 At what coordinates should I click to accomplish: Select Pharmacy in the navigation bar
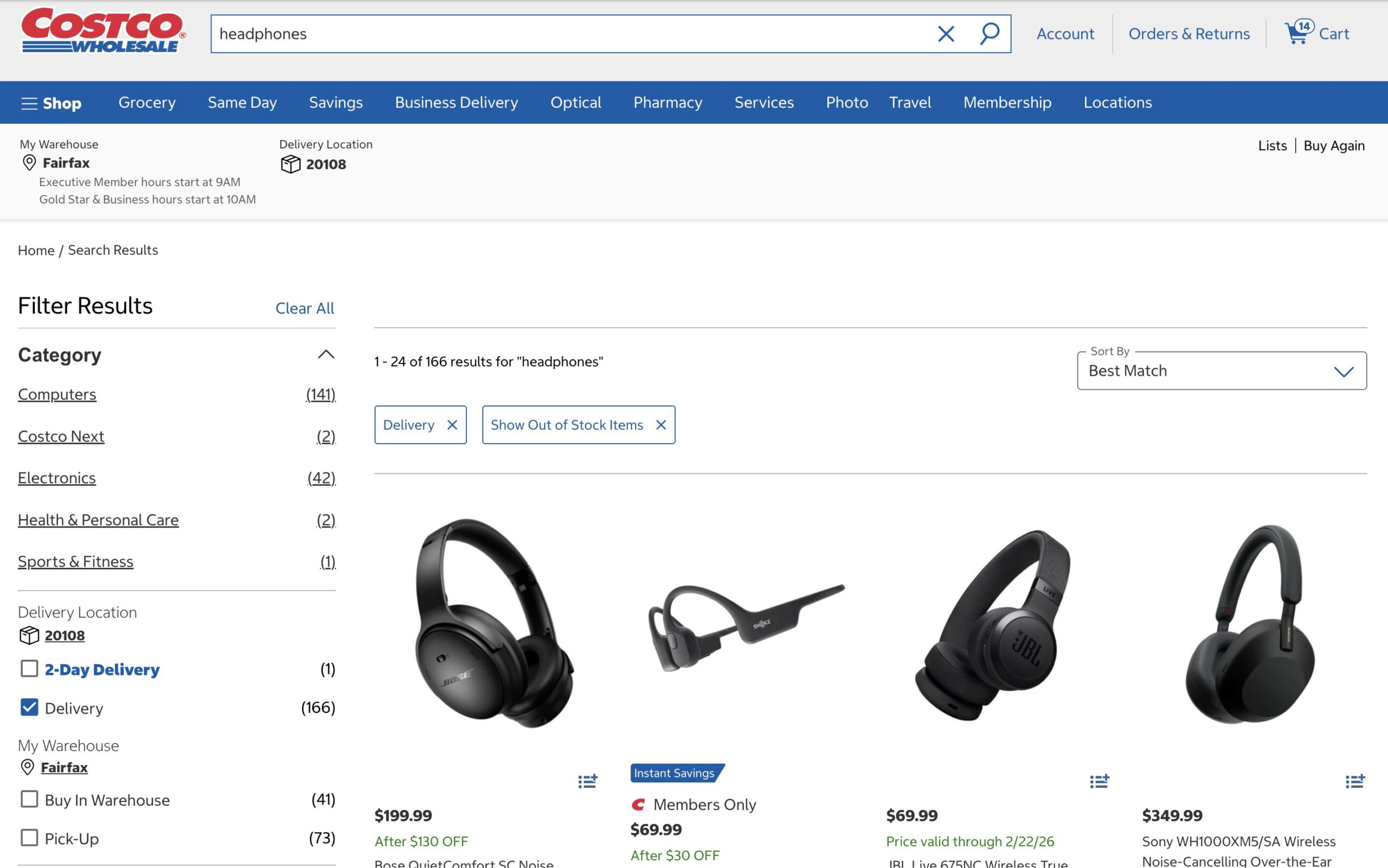click(667, 102)
